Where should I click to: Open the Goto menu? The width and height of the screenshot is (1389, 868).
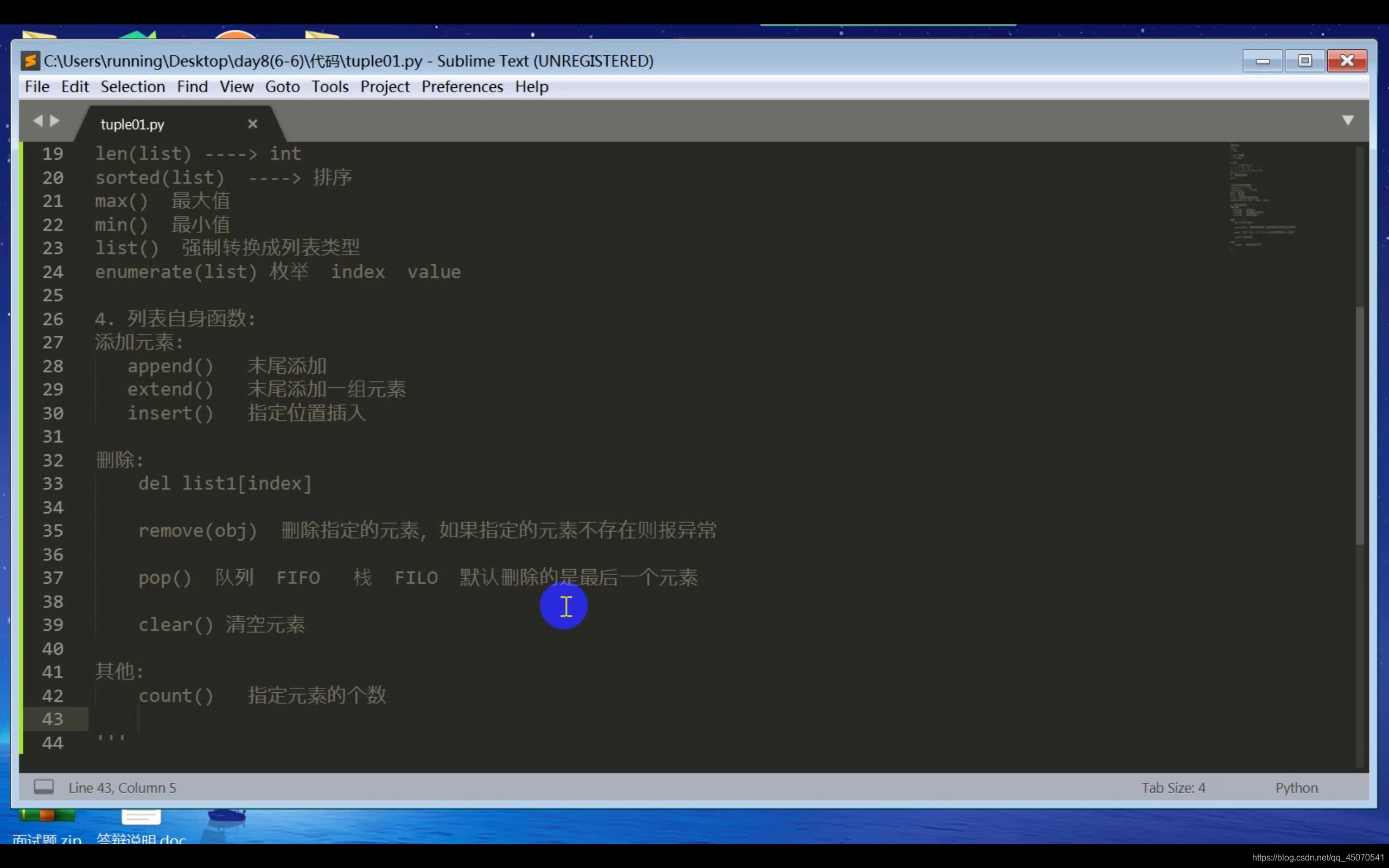point(282,87)
